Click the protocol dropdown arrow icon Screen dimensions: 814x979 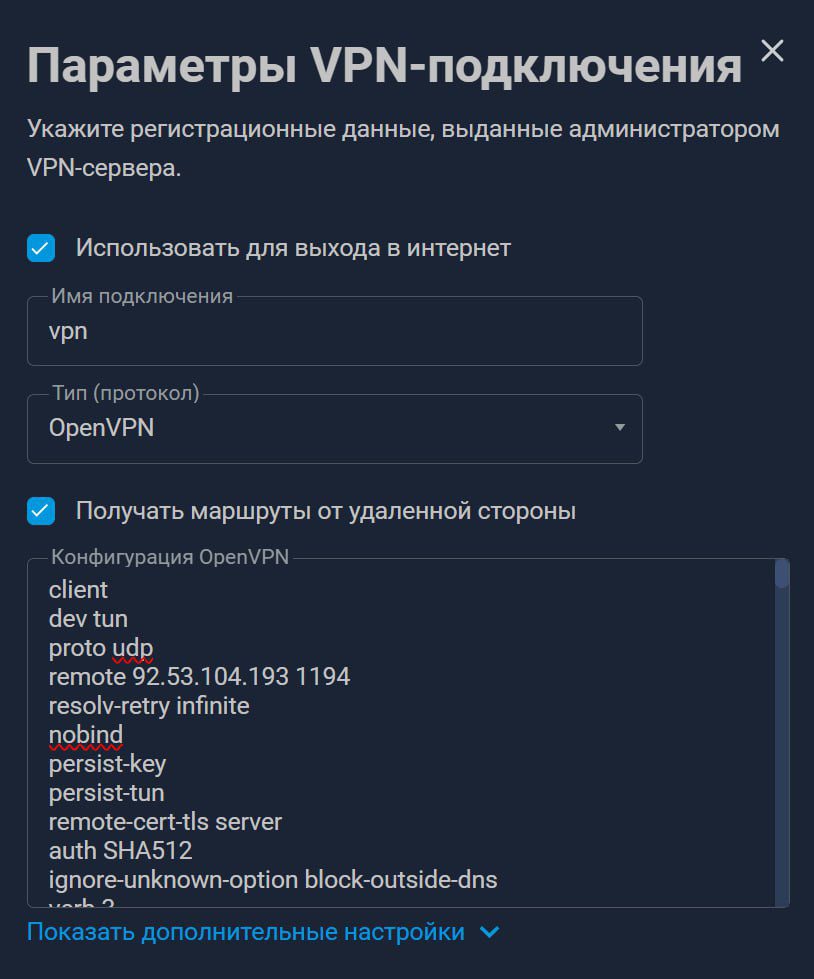click(x=620, y=428)
